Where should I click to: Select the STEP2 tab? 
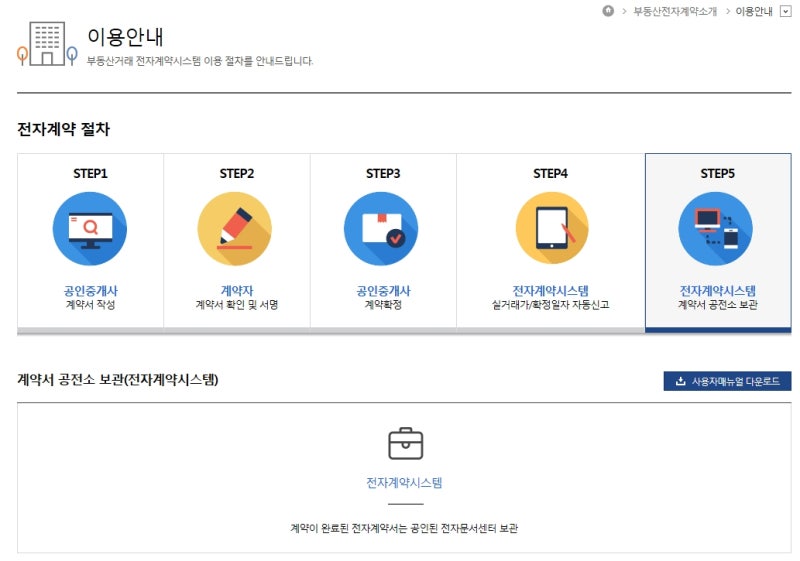click(237, 243)
